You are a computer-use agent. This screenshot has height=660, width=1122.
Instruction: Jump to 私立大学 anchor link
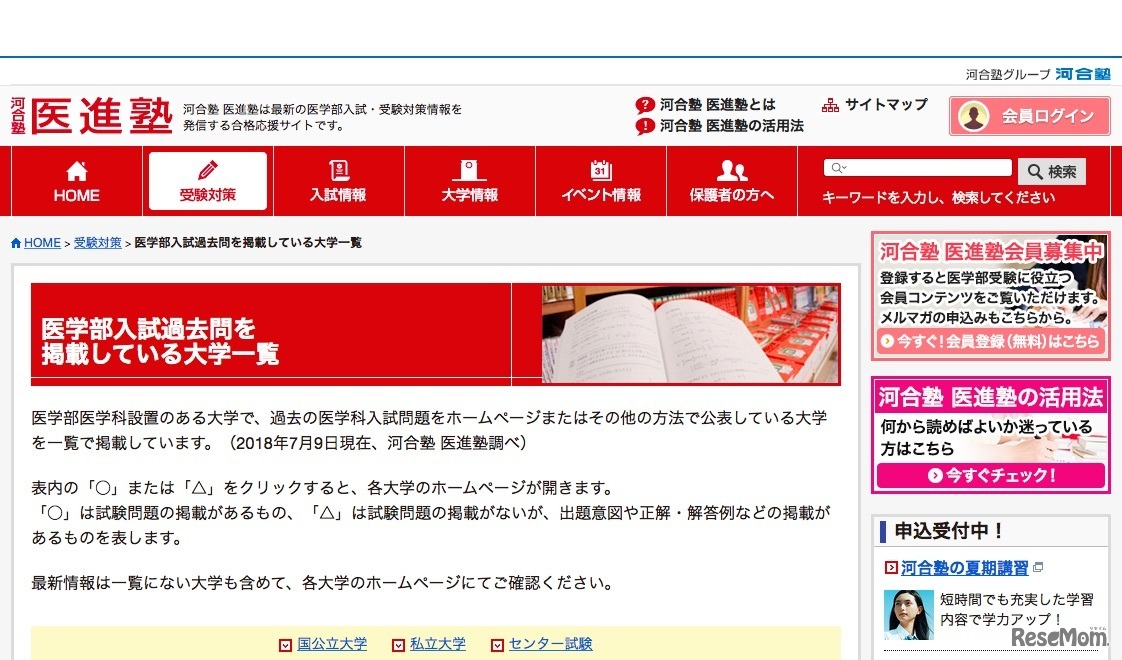tap(437, 644)
